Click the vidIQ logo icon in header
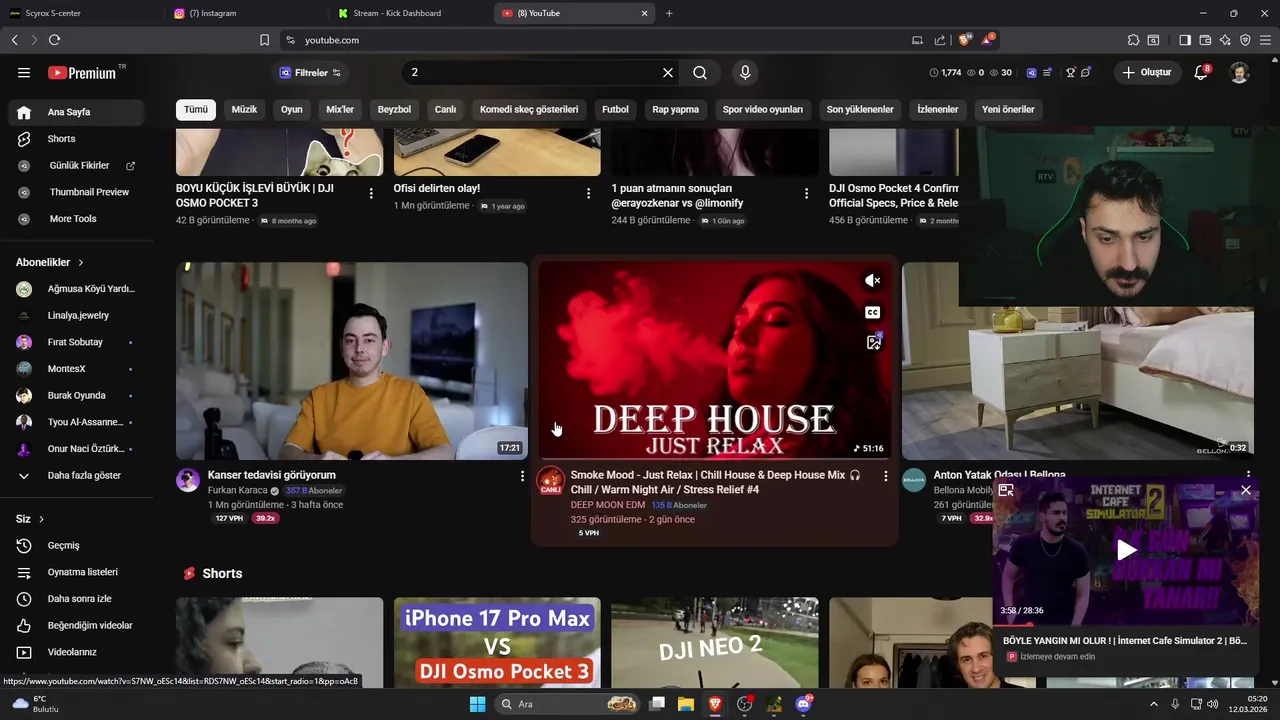Viewport: 1280px width, 720px height. [1031, 73]
